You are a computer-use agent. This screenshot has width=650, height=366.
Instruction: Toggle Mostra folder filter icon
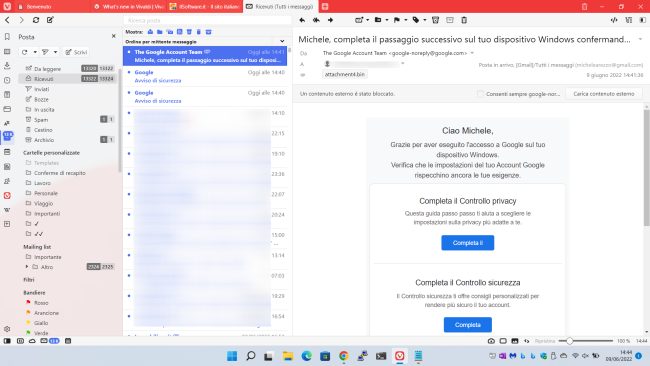point(160,32)
